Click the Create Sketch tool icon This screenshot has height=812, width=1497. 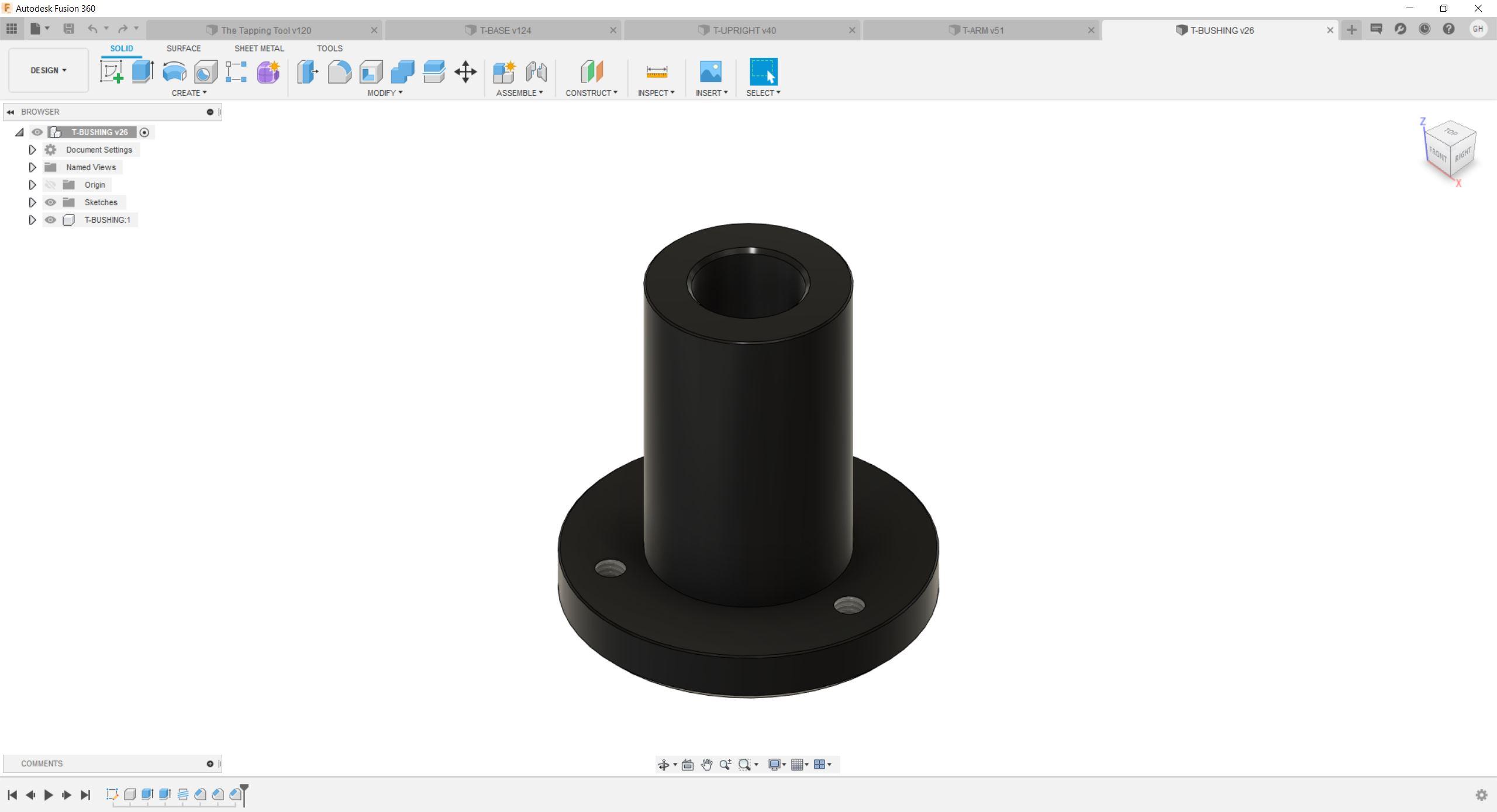click(111, 72)
